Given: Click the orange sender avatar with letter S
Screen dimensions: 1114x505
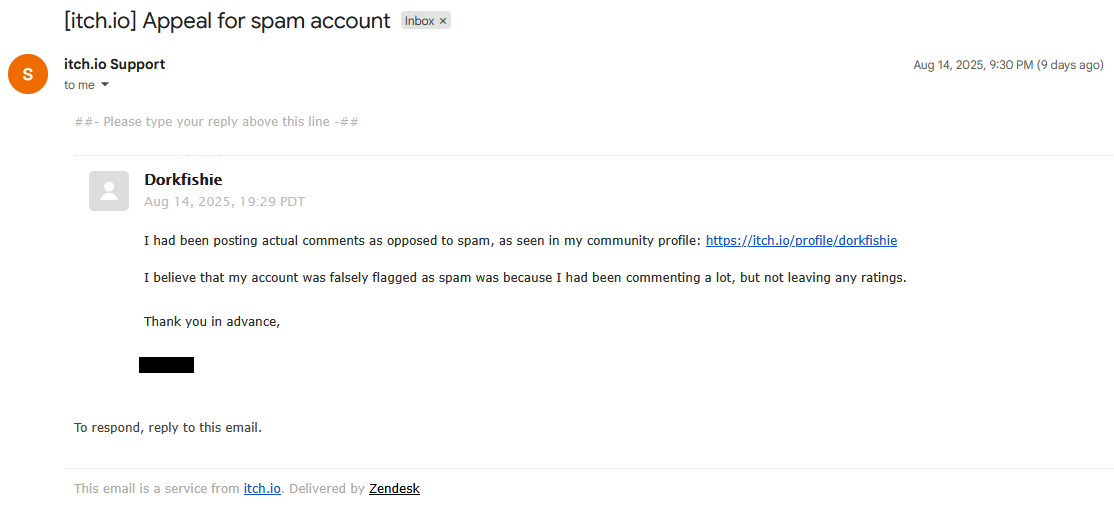Looking at the screenshot, I should tap(28, 74).
